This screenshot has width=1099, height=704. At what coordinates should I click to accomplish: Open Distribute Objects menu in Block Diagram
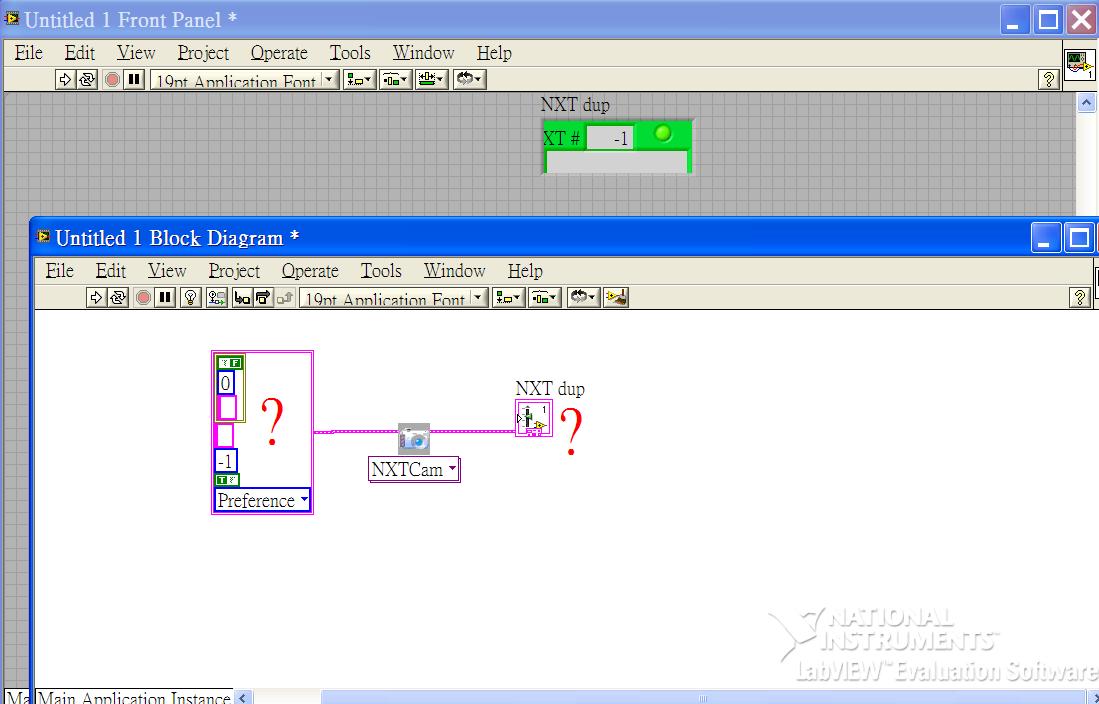(x=545, y=297)
